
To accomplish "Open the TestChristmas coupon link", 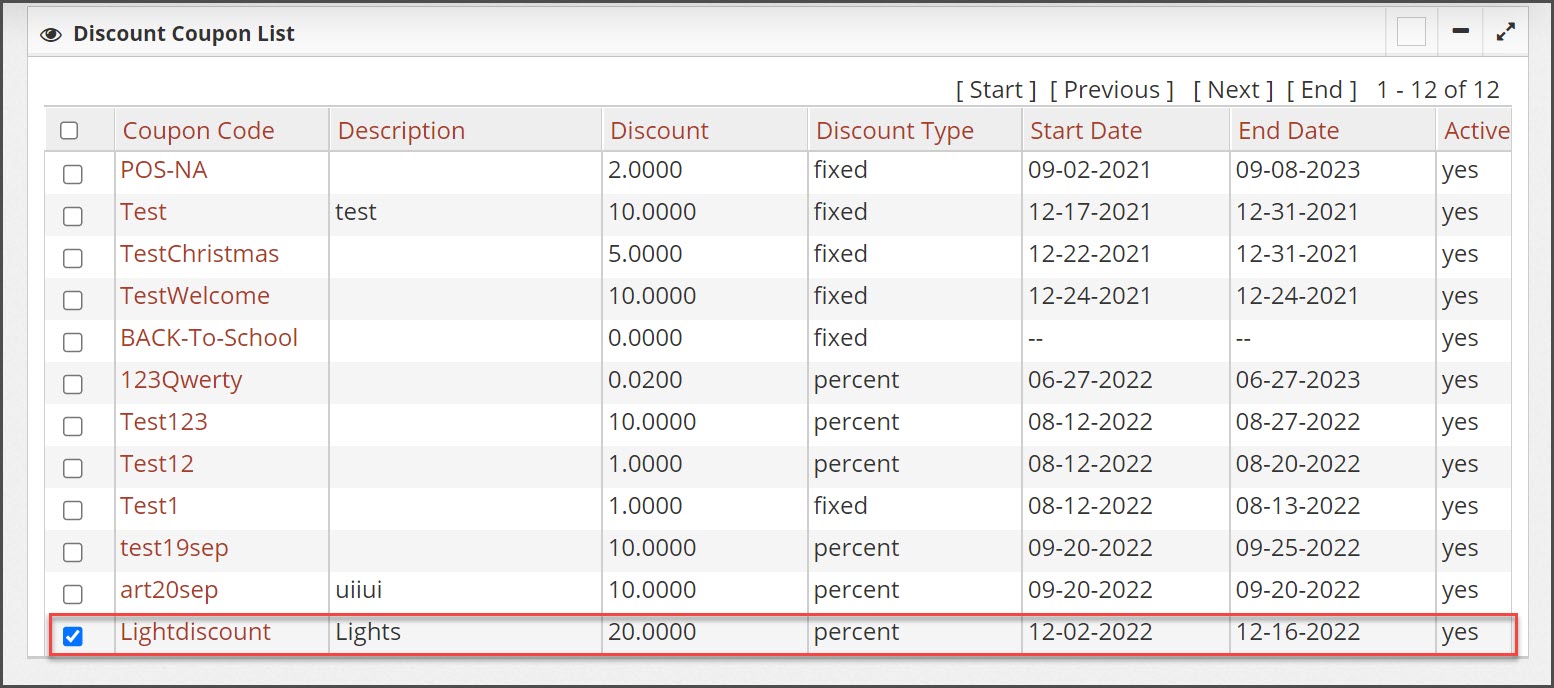I will pos(199,254).
